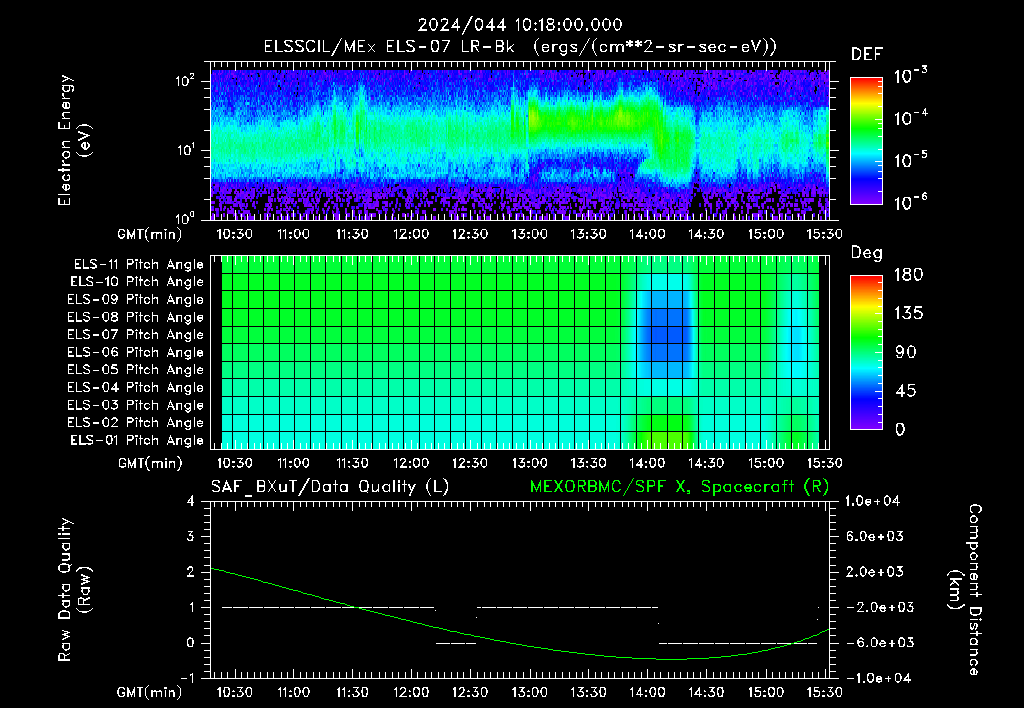Viewport: 1024px width, 708px height.
Task: Click the Deg pitch angle colorbar
Action: tap(866, 353)
